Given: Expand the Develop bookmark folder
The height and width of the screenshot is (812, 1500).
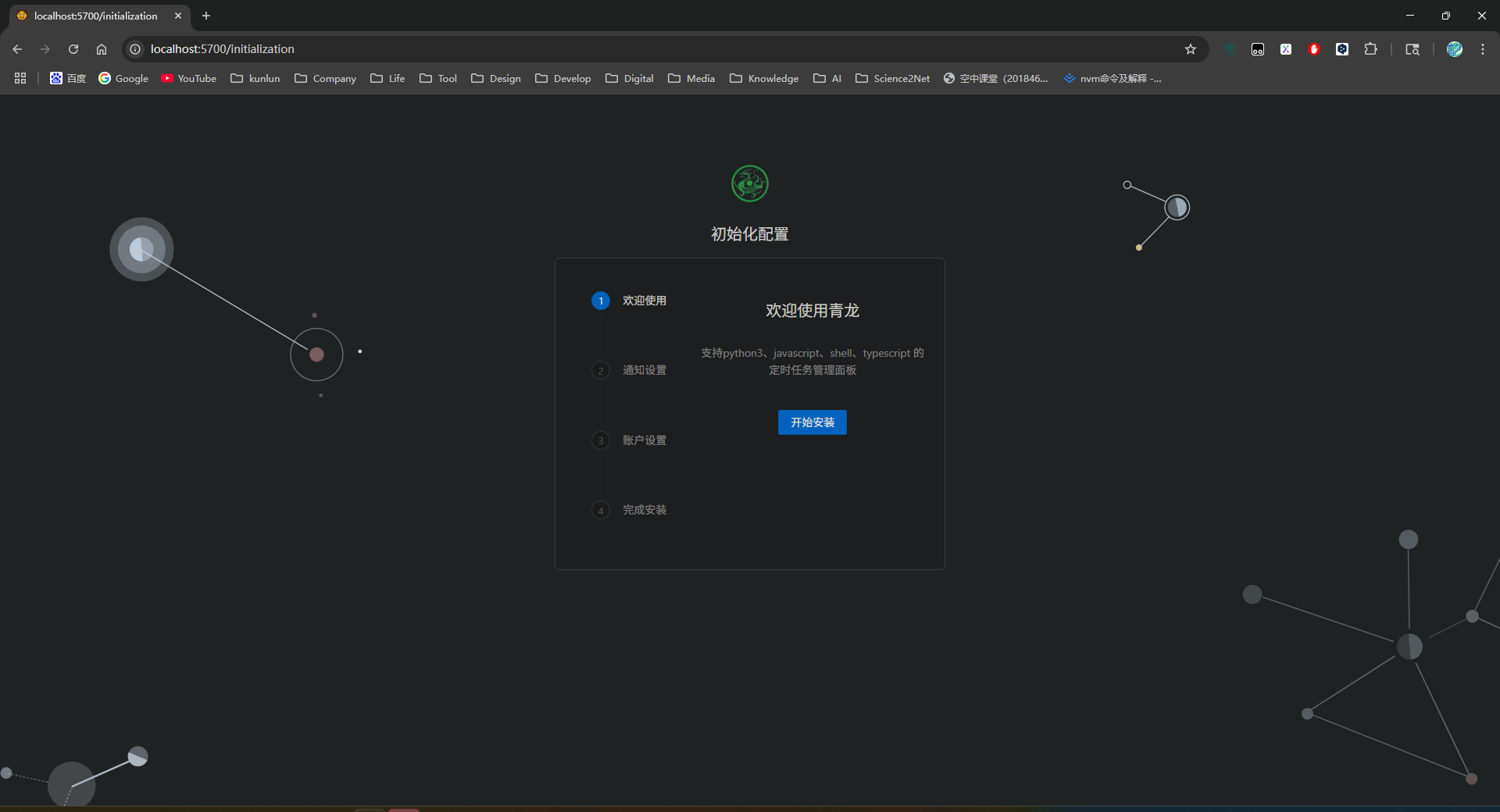Looking at the screenshot, I should [563, 78].
